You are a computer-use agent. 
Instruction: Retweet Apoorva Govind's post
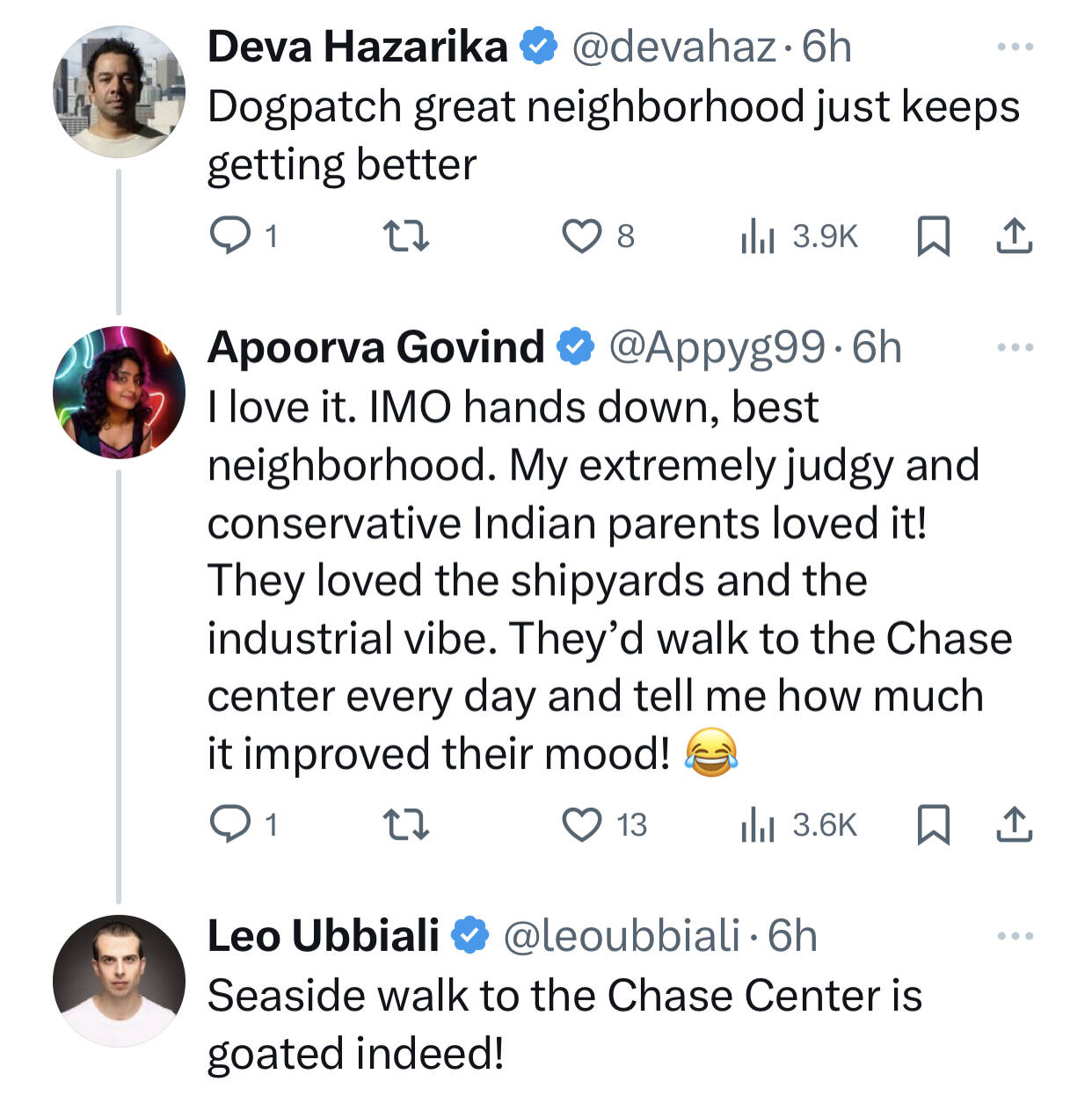407,824
